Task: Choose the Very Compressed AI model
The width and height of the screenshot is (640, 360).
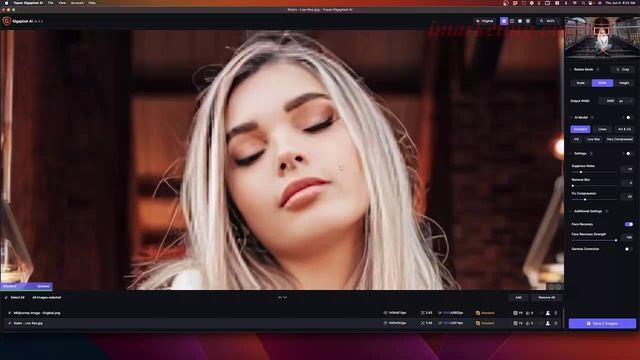Action: point(619,139)
